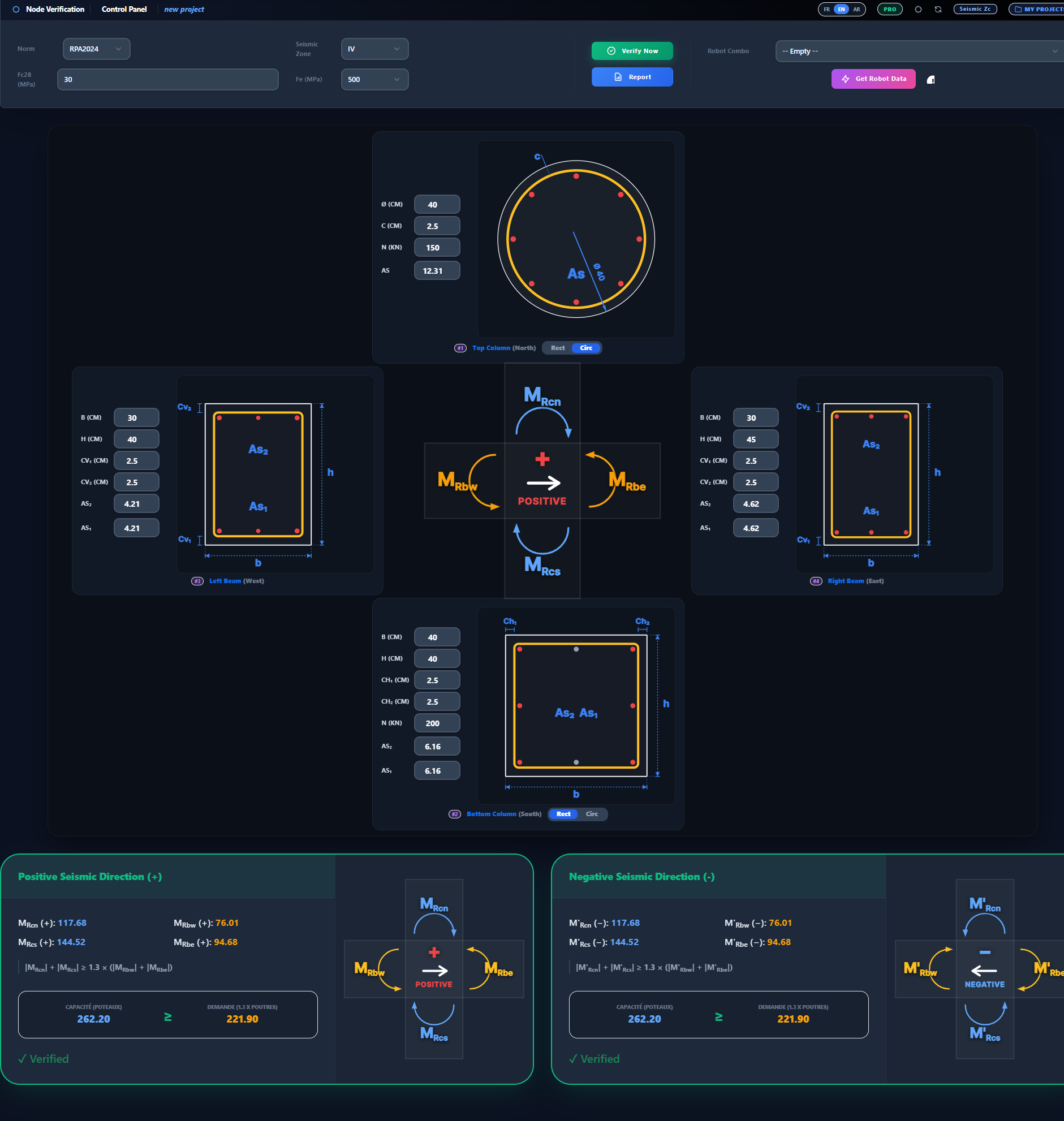Switch Bottom Column section to Circ
The image size is (1064, 1121).
point(593,814)
